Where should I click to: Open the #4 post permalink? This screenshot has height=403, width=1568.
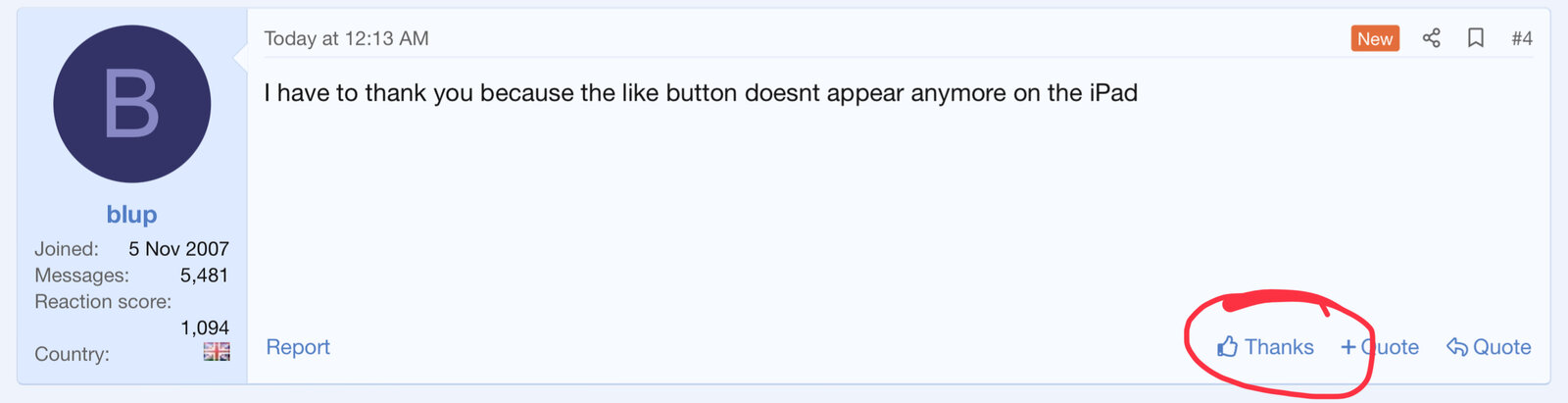pyautogui.click(x=1521, y=38)
